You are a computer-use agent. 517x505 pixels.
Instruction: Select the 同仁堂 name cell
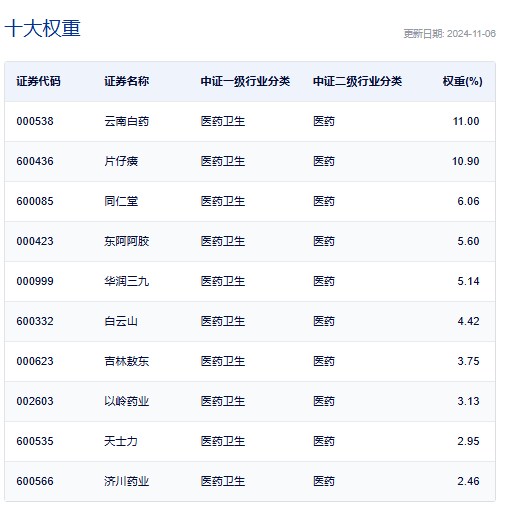tap(121, 201)
